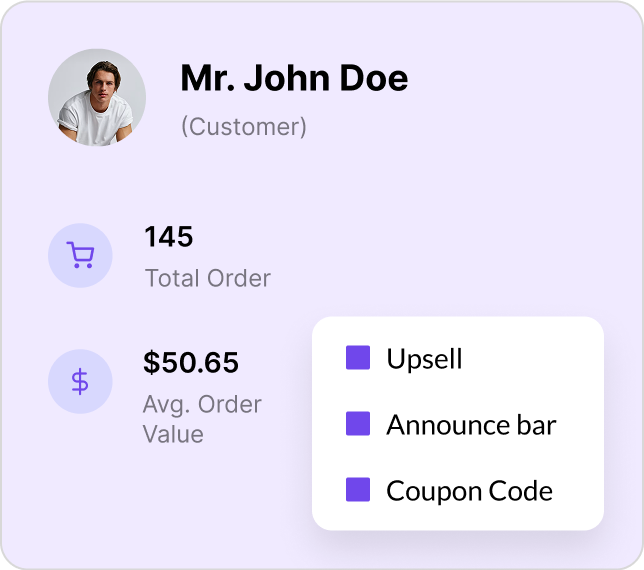Viewport: 644px width, 570px height.
Task: Click the 145 order count
Action: (169, 237)
